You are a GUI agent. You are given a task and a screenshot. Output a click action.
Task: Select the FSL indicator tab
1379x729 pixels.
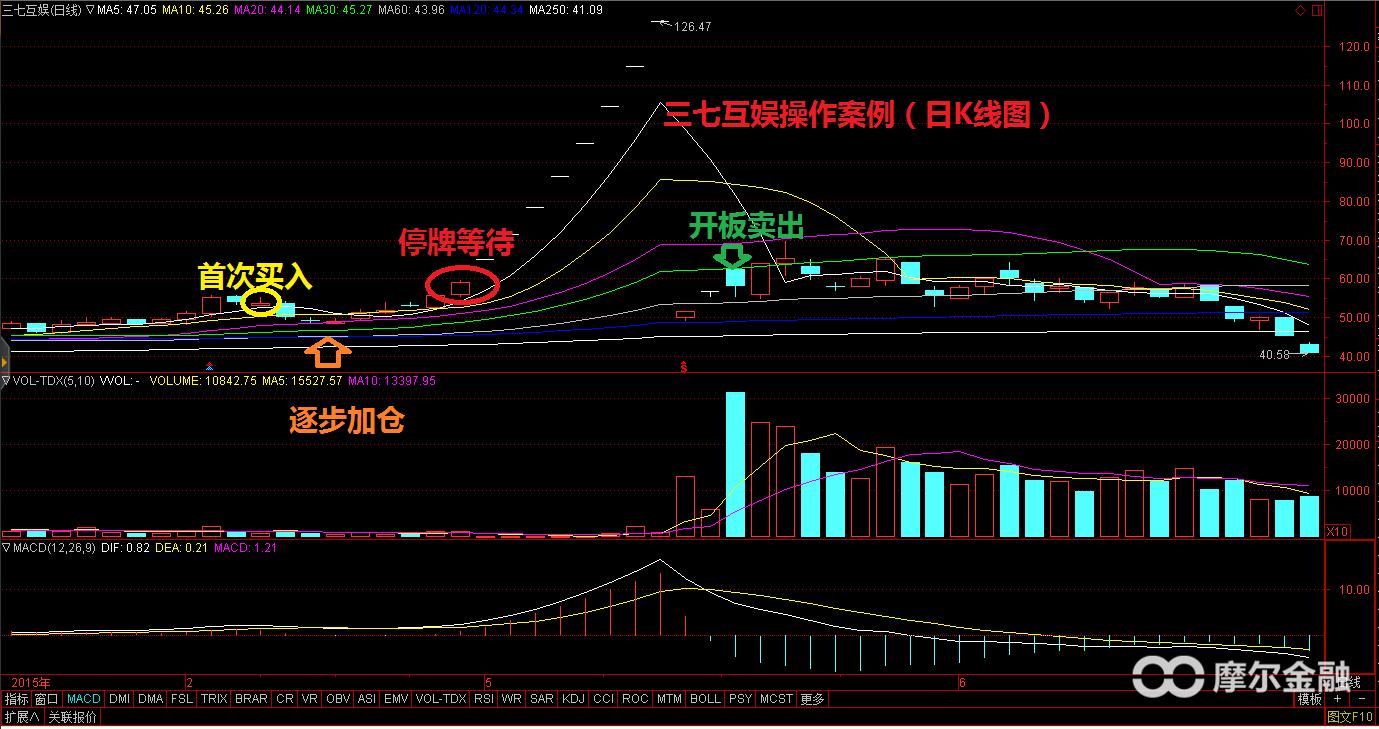[182, 699]
